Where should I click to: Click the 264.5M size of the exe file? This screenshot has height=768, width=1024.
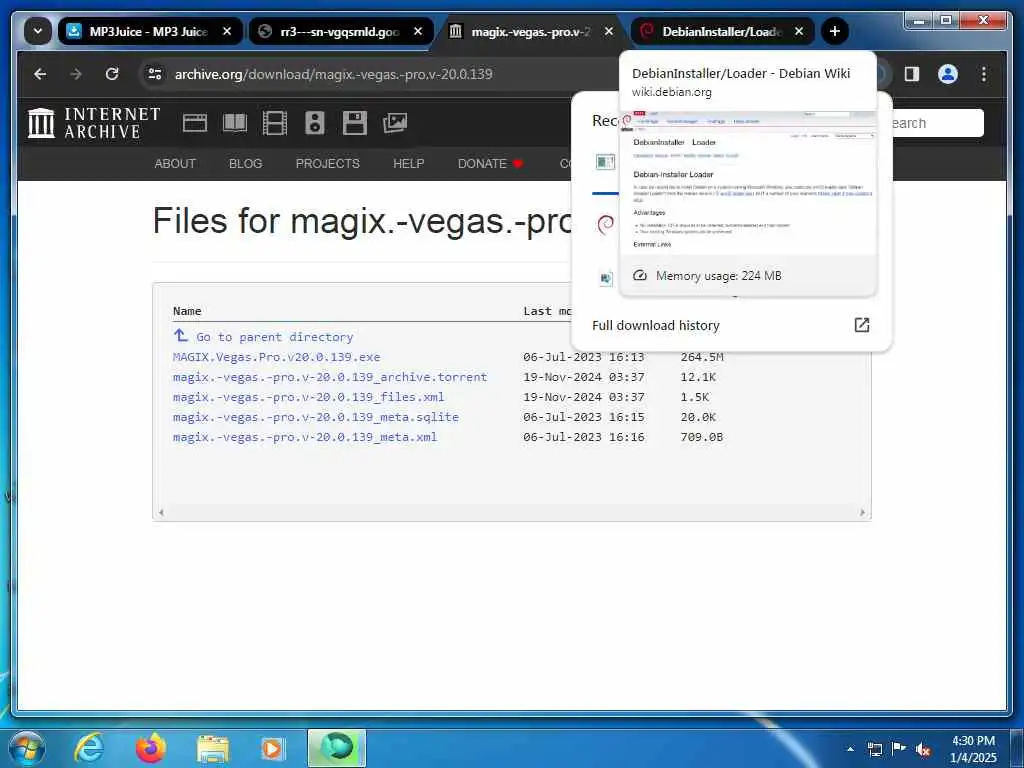point(702,357)
